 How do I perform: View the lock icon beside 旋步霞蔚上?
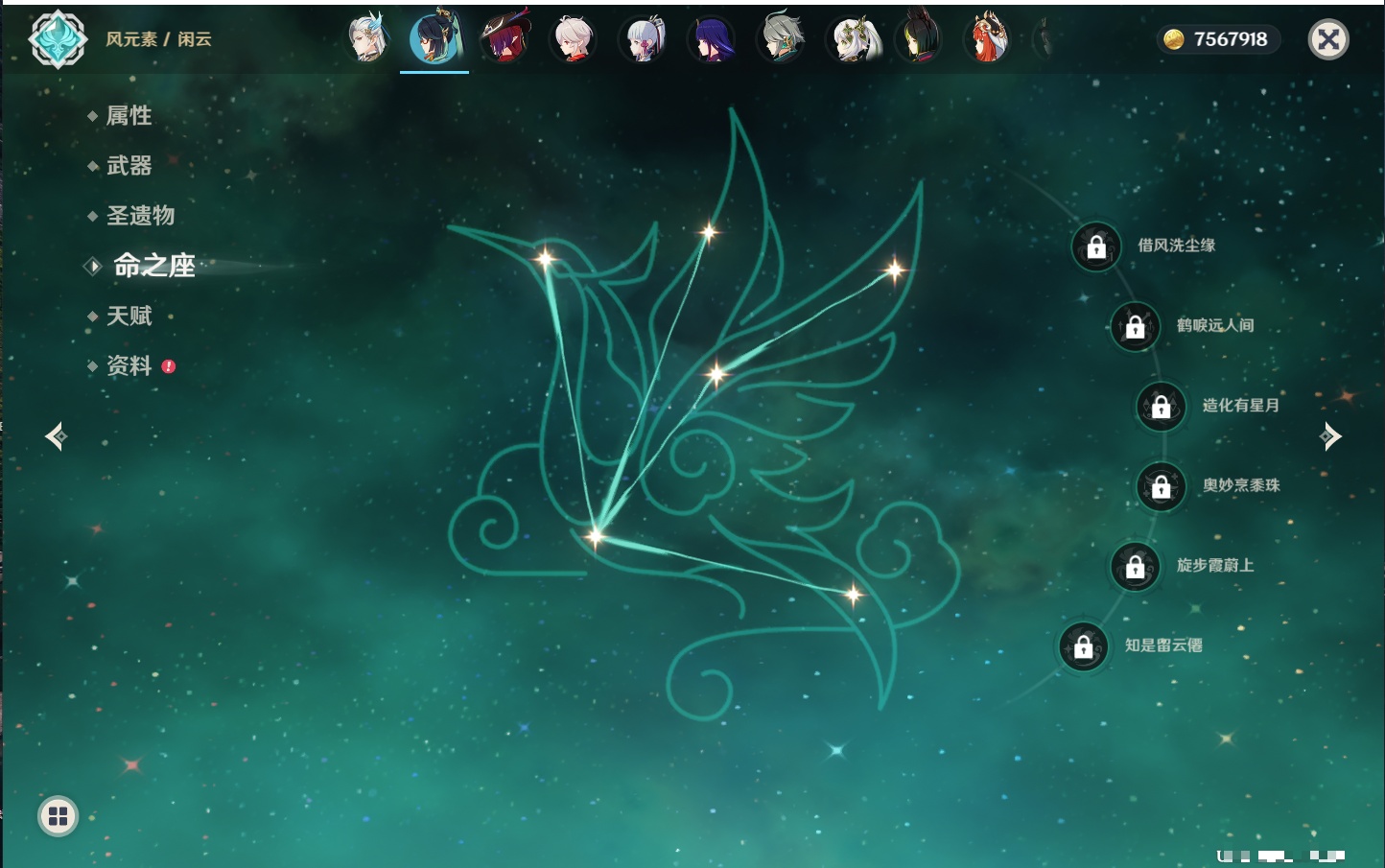click(x=1136, y=566)
